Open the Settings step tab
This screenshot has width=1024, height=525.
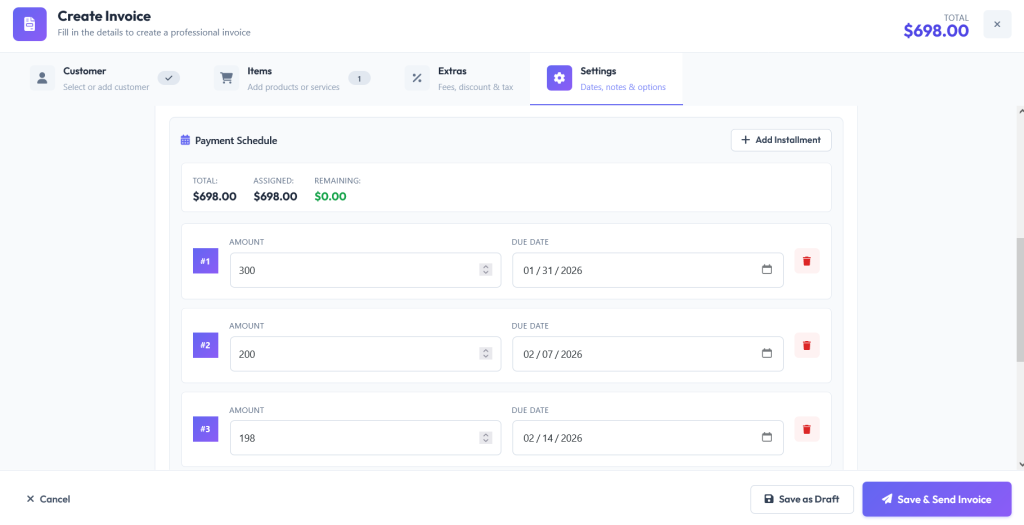point(606,78)
